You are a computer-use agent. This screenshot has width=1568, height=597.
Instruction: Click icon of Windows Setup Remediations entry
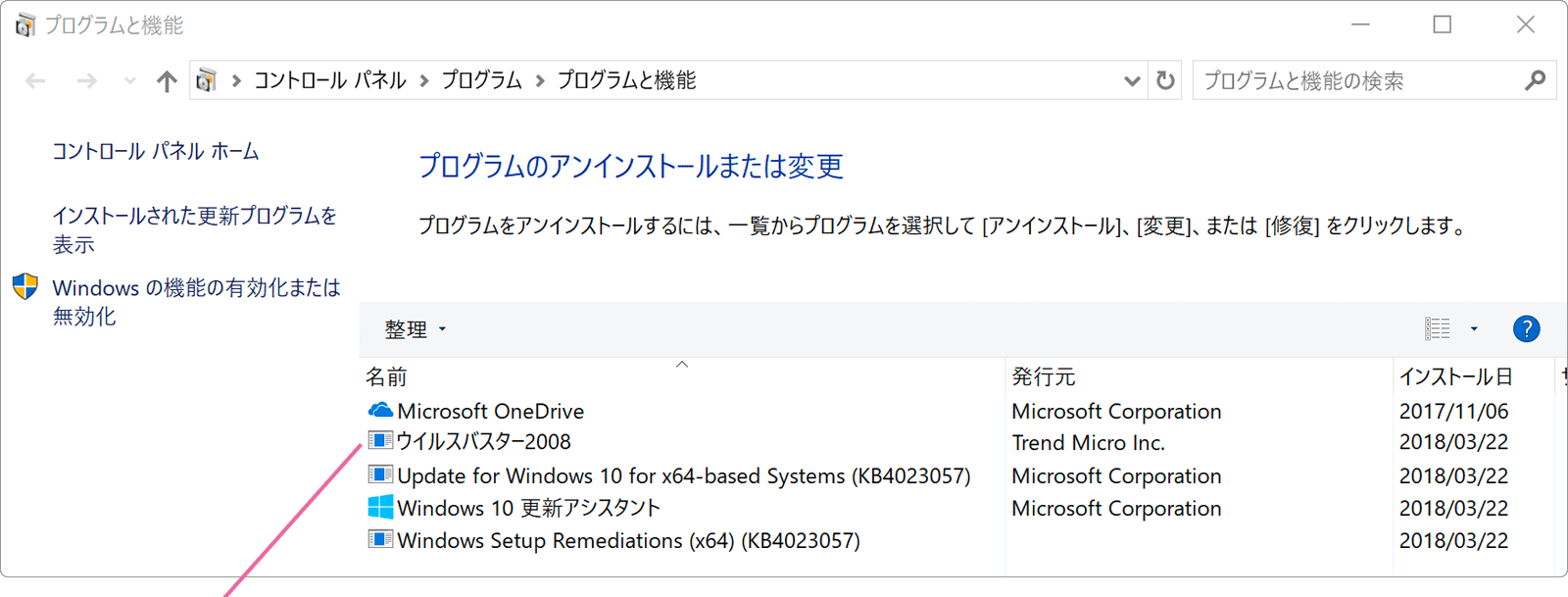(x=380, y=539)
